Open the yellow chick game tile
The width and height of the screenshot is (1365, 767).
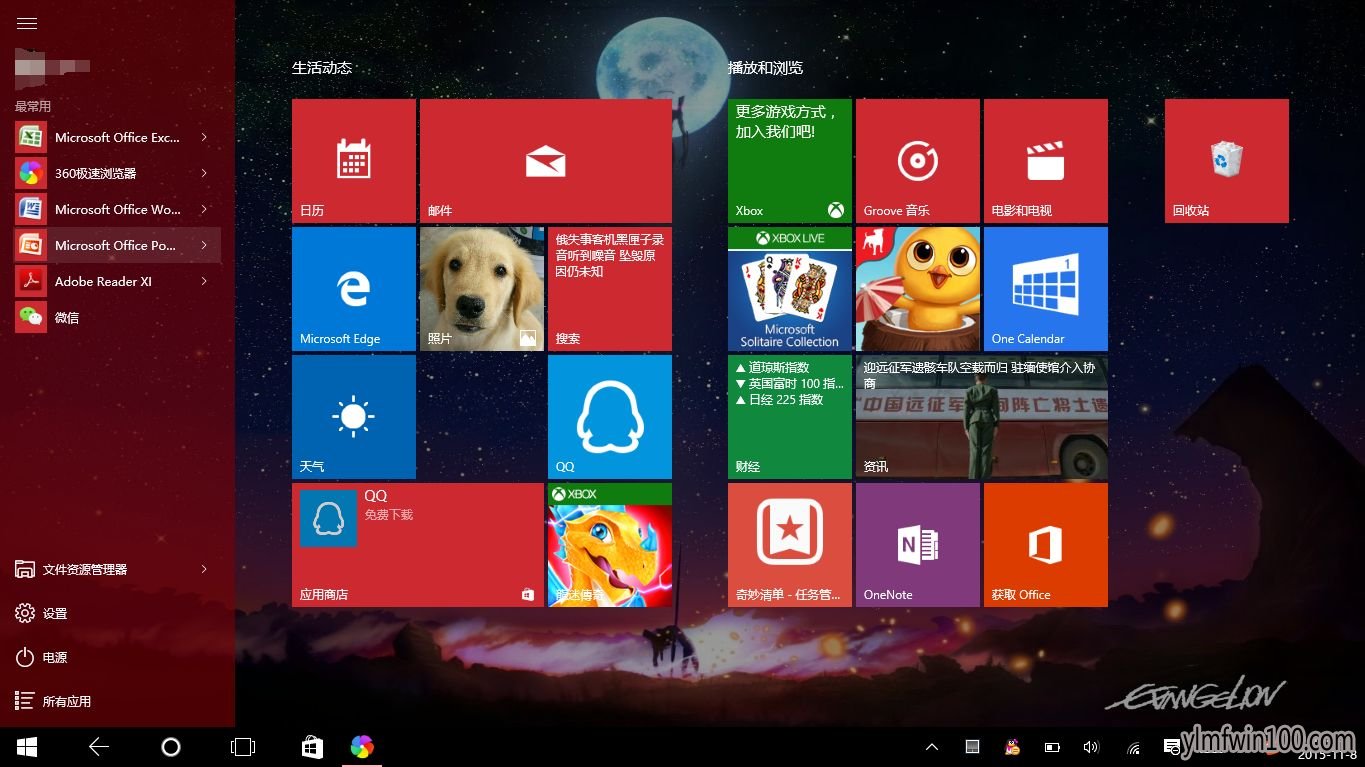[x=918, y=289]
